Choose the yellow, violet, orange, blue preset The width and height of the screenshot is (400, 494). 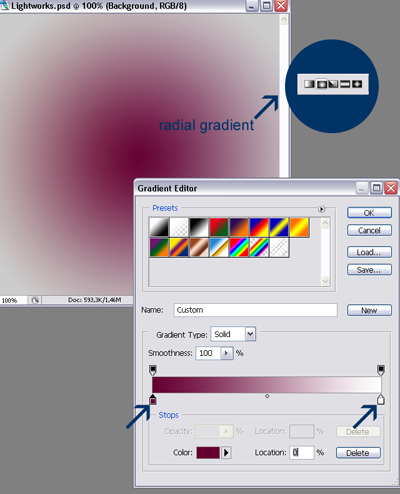[x=179, y=247]
